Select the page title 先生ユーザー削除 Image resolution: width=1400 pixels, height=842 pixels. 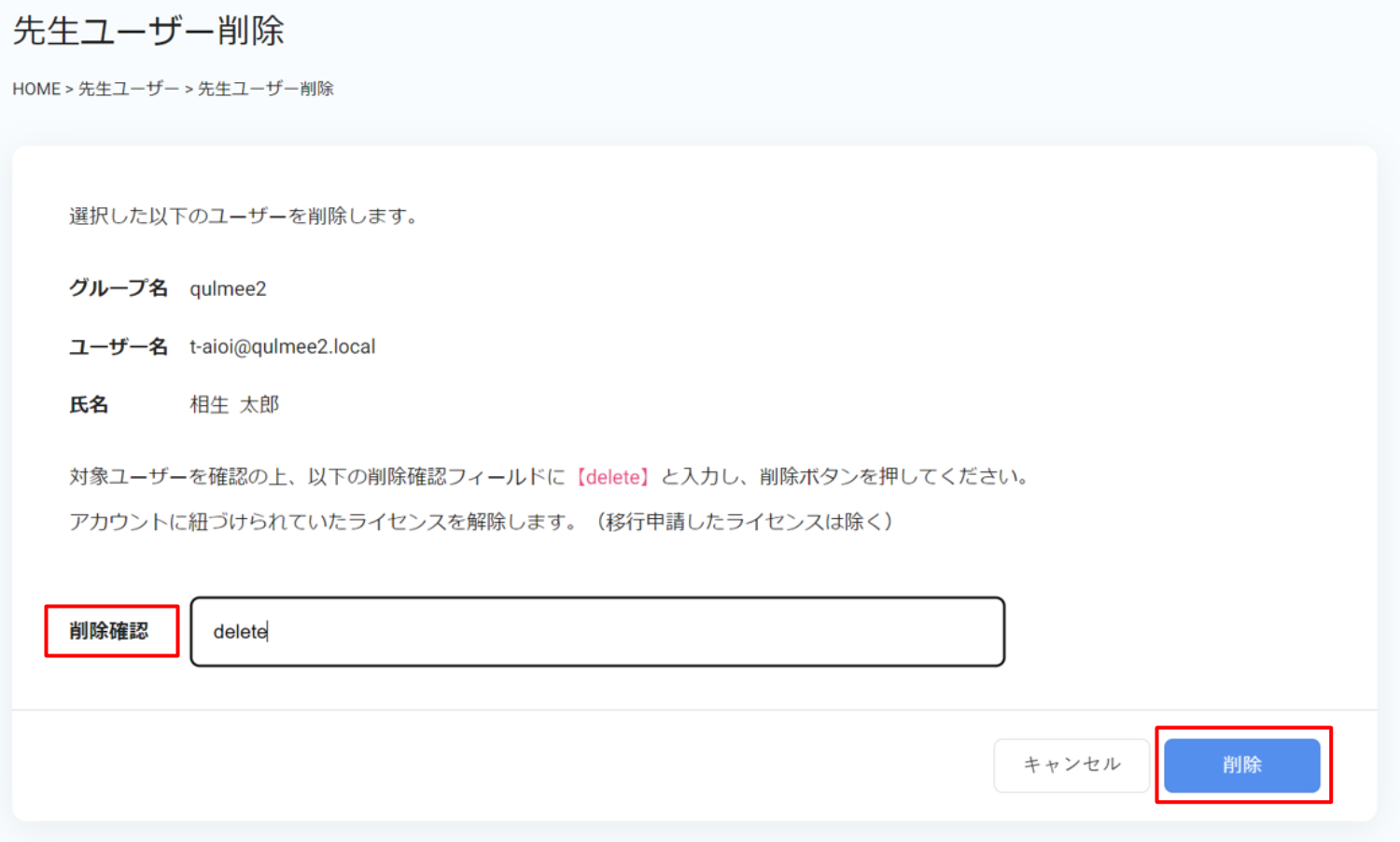click(148, 31)
